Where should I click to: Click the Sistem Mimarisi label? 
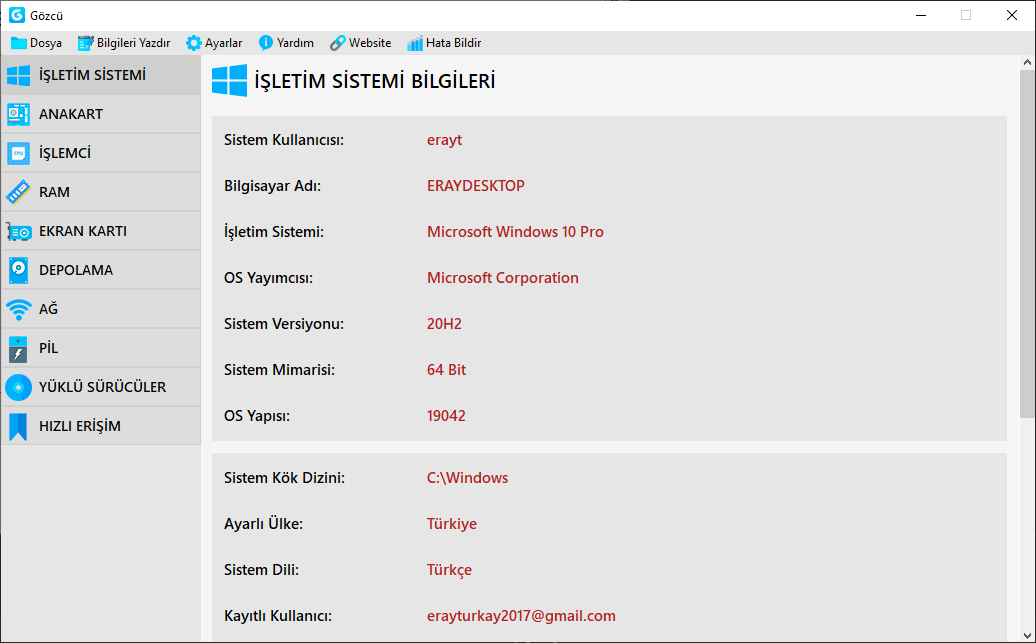tap(279, 370)
